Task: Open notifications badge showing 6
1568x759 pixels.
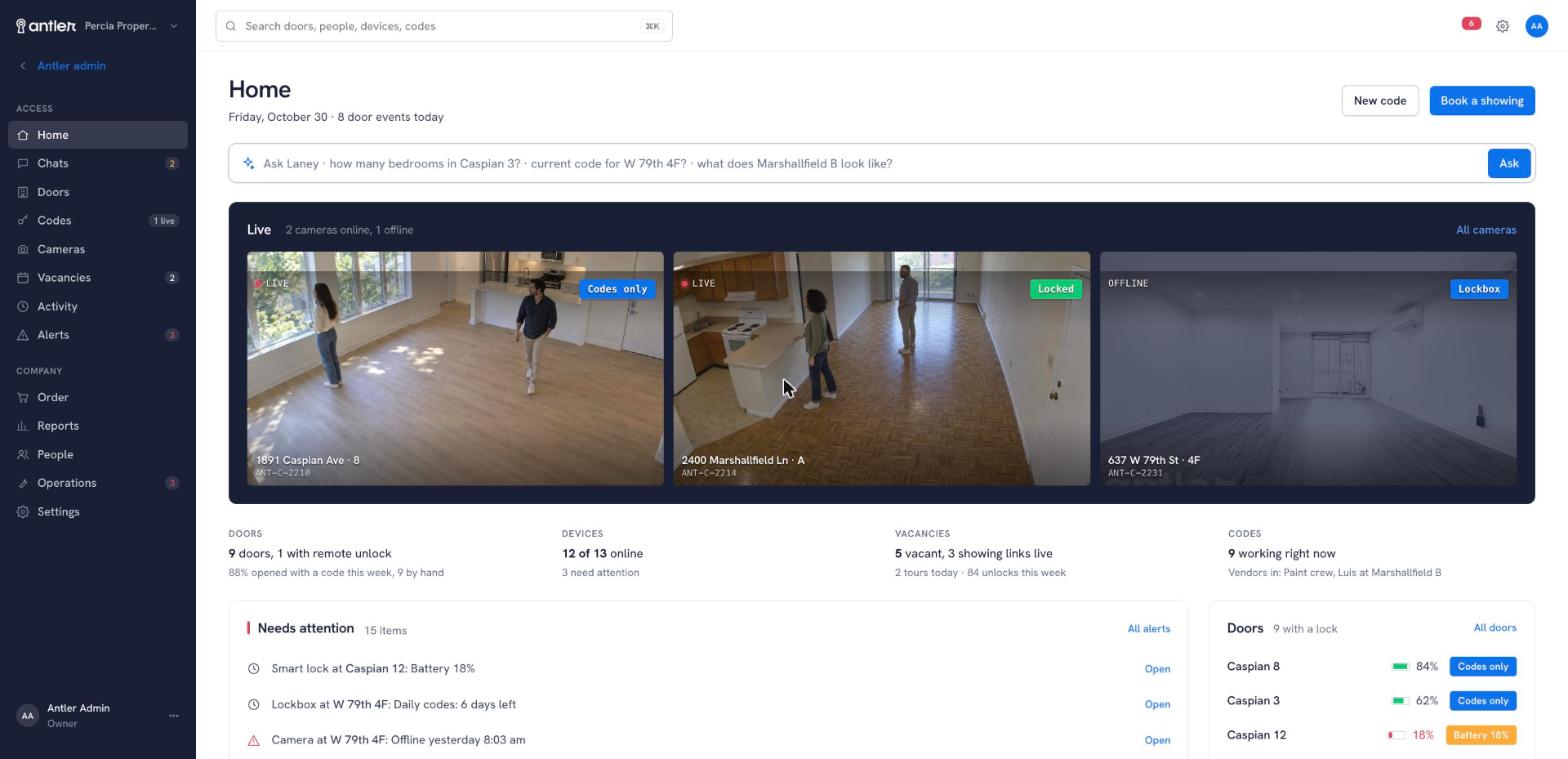Action: click(x=1470, y=23)
